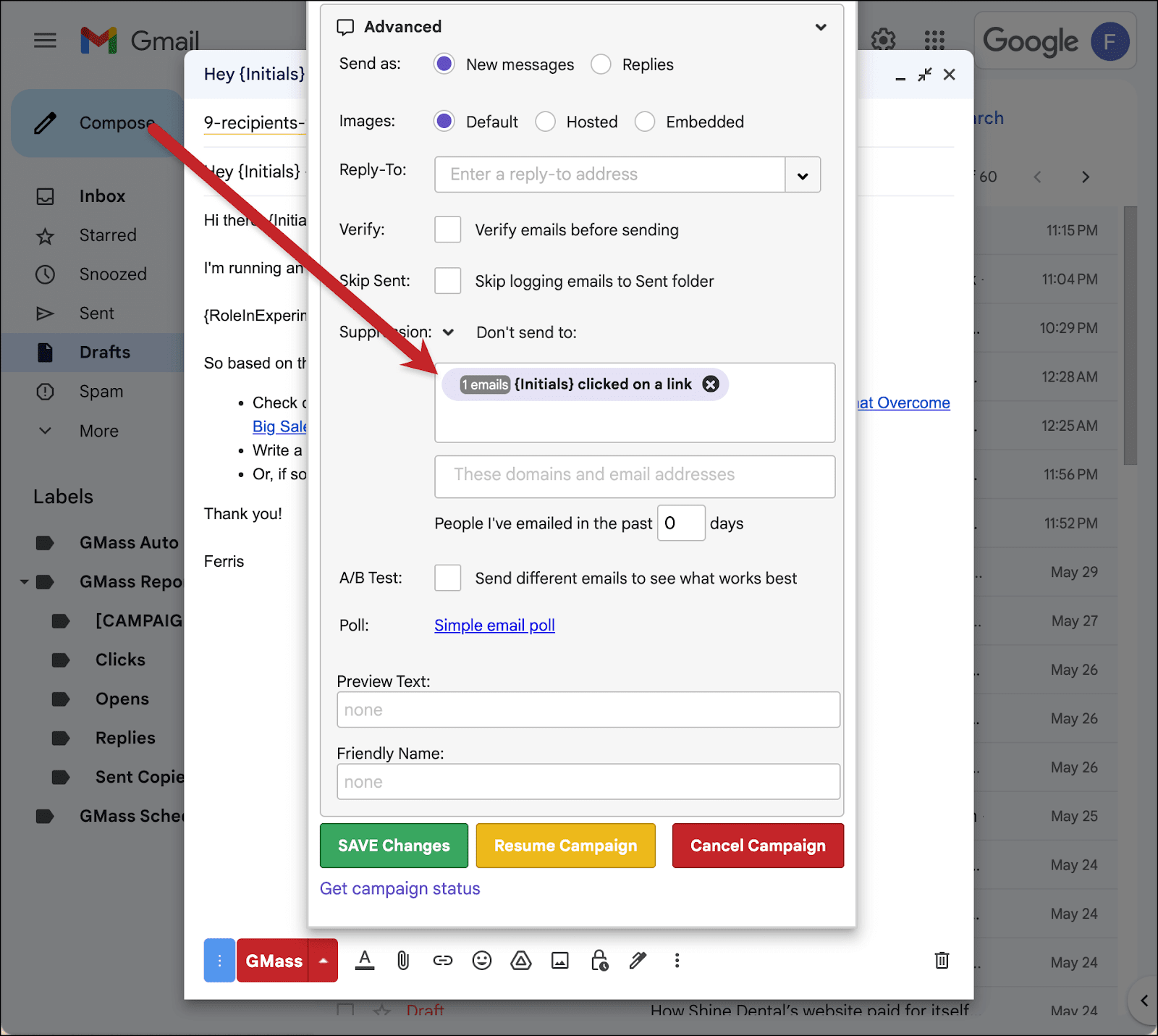Insert files using Google Drive icon
The height and width of the screenshot is (1036, 1158).
coord(521,961)
